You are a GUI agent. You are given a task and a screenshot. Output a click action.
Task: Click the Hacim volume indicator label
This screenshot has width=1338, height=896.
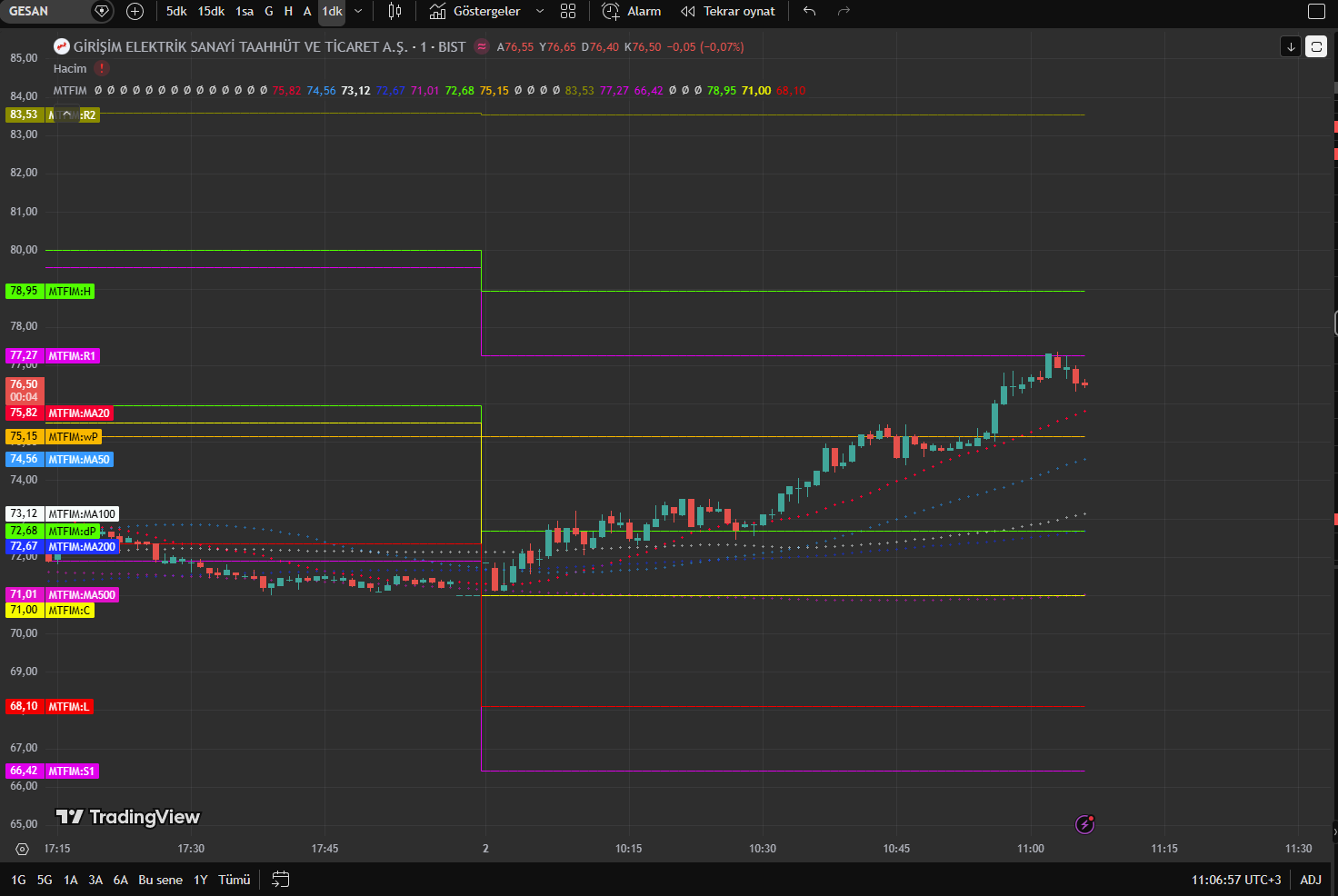(70, 69)
